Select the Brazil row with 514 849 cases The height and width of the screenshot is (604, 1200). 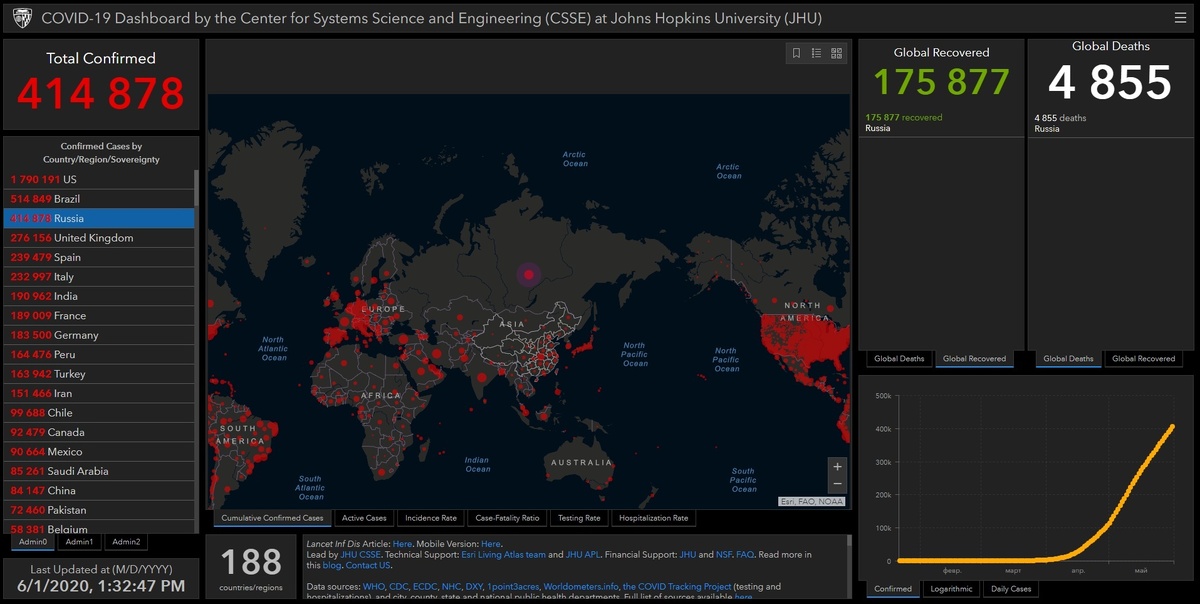click(x=100, y=199)
